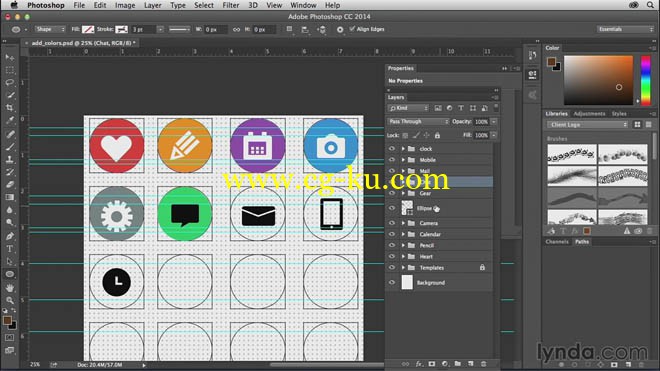The image size is (660, 371).
Task: Toggle the Align Edges checkbox
Action: click(352, 29)
